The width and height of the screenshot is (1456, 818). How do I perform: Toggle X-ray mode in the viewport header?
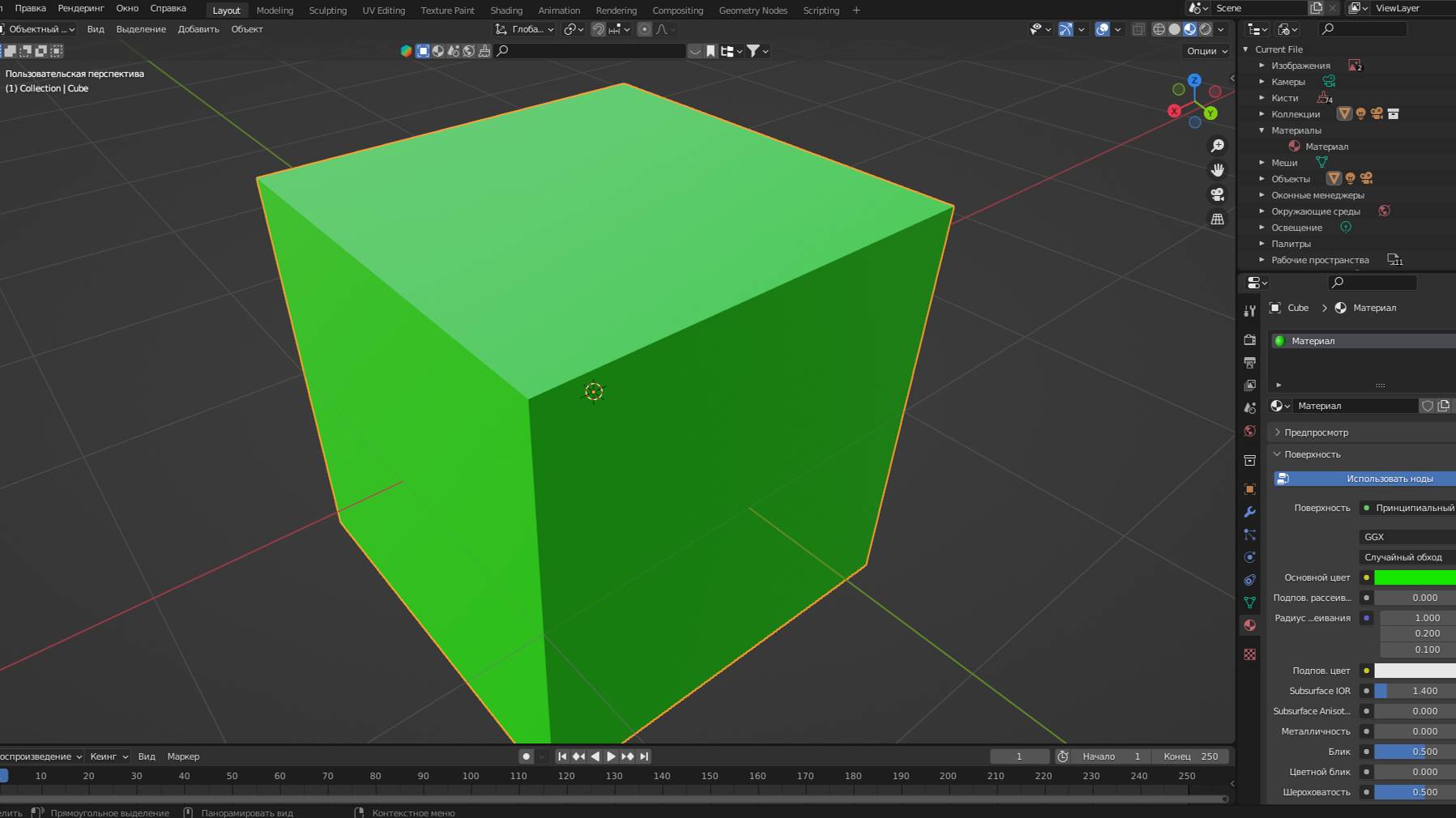point(1138,29)
